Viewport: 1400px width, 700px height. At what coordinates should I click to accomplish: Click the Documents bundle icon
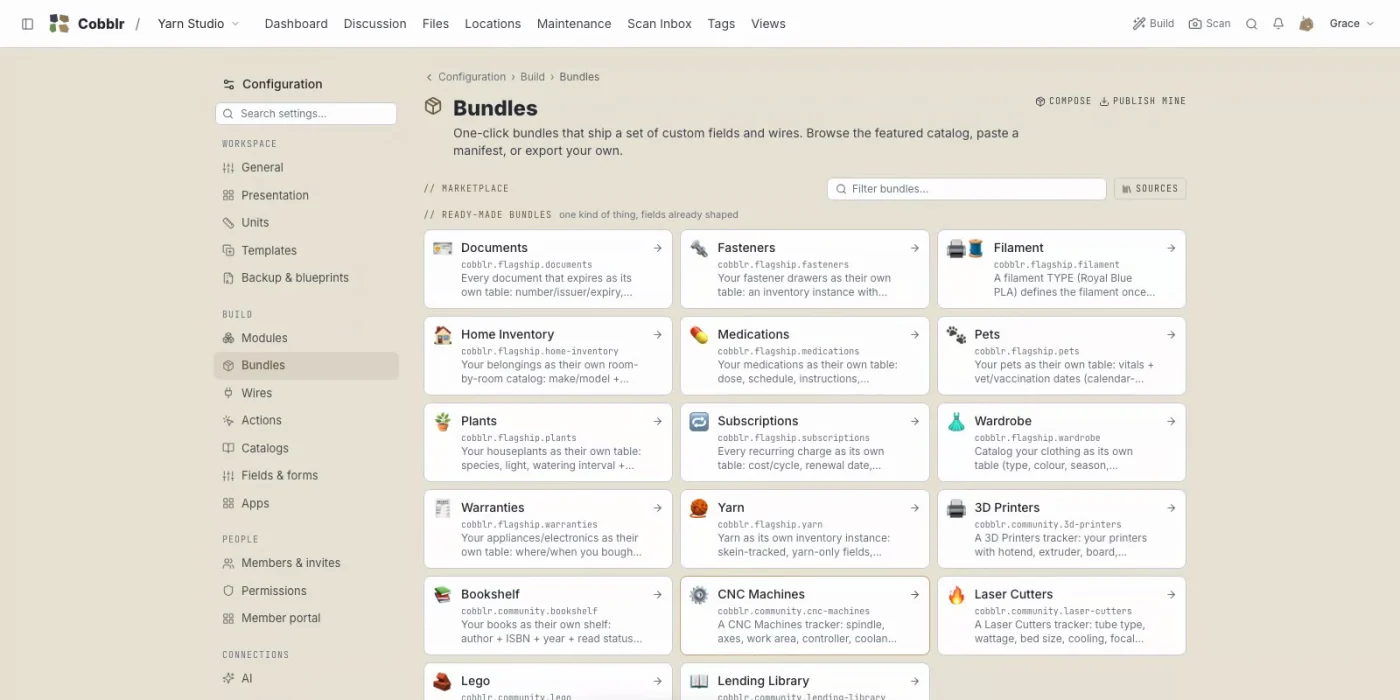(x=443, y=248)
